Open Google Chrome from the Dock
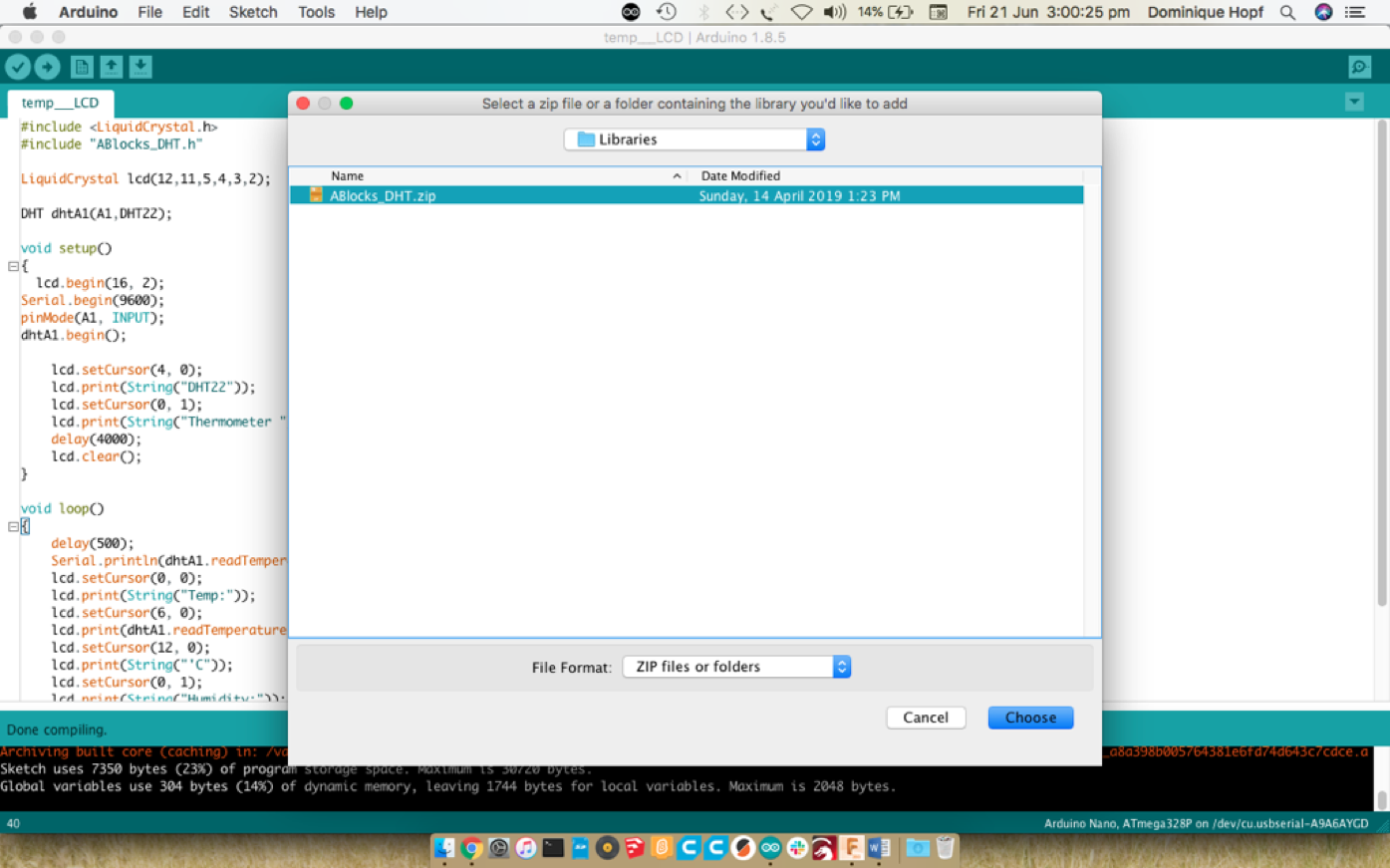This screenshot has height=868, width=1390. pyautogui.click(x=471, y=848)
